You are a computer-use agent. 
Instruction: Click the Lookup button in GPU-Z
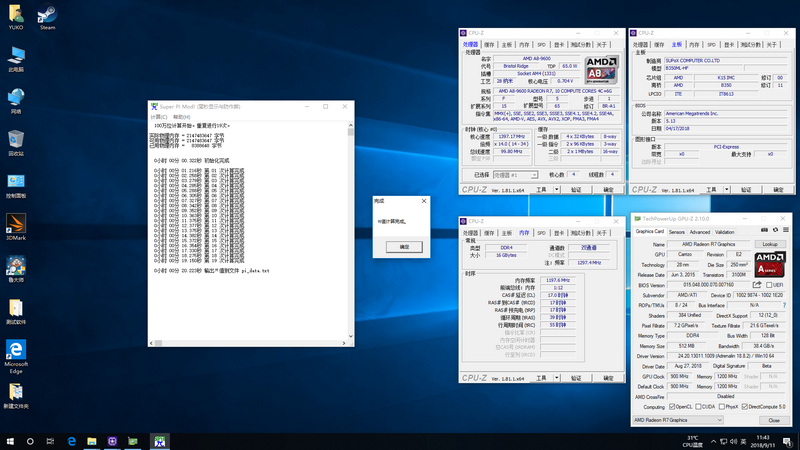point(770,244)
